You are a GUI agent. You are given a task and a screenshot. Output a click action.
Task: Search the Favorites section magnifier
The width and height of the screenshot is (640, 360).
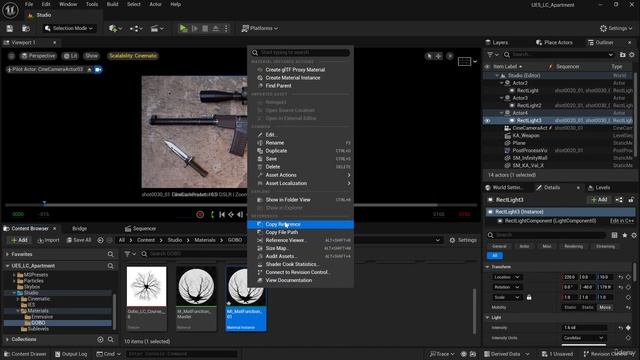[x=111, y=254]
